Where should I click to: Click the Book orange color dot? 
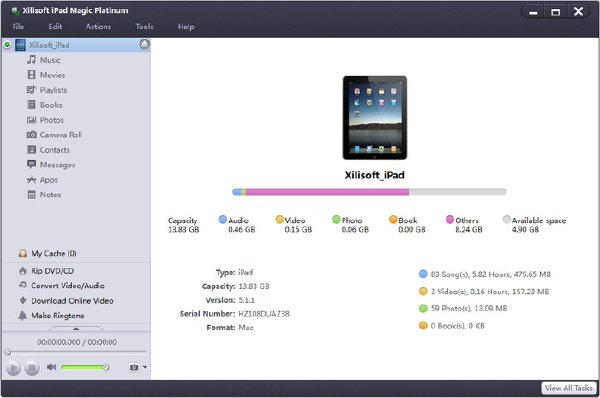393,219
